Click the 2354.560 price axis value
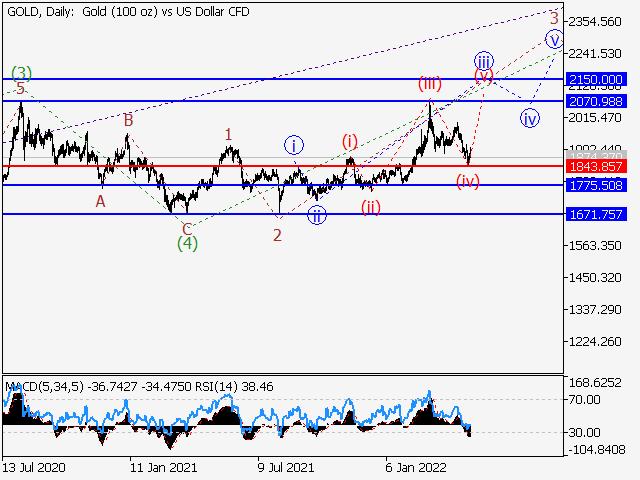Viewport: 640px width, 480px height. pyautogui.click(x=595, y=21)
